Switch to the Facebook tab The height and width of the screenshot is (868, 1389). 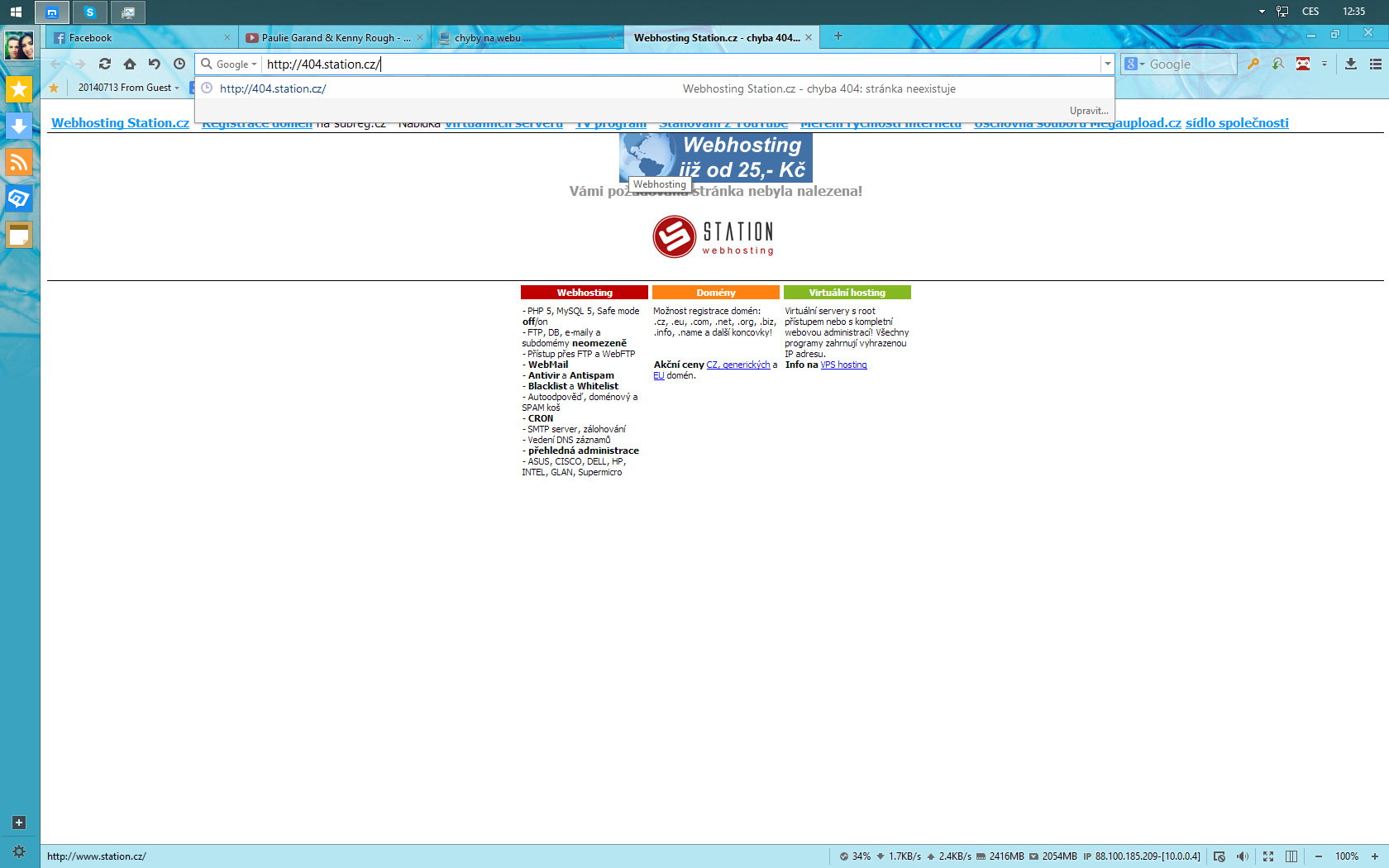(140, 37)
